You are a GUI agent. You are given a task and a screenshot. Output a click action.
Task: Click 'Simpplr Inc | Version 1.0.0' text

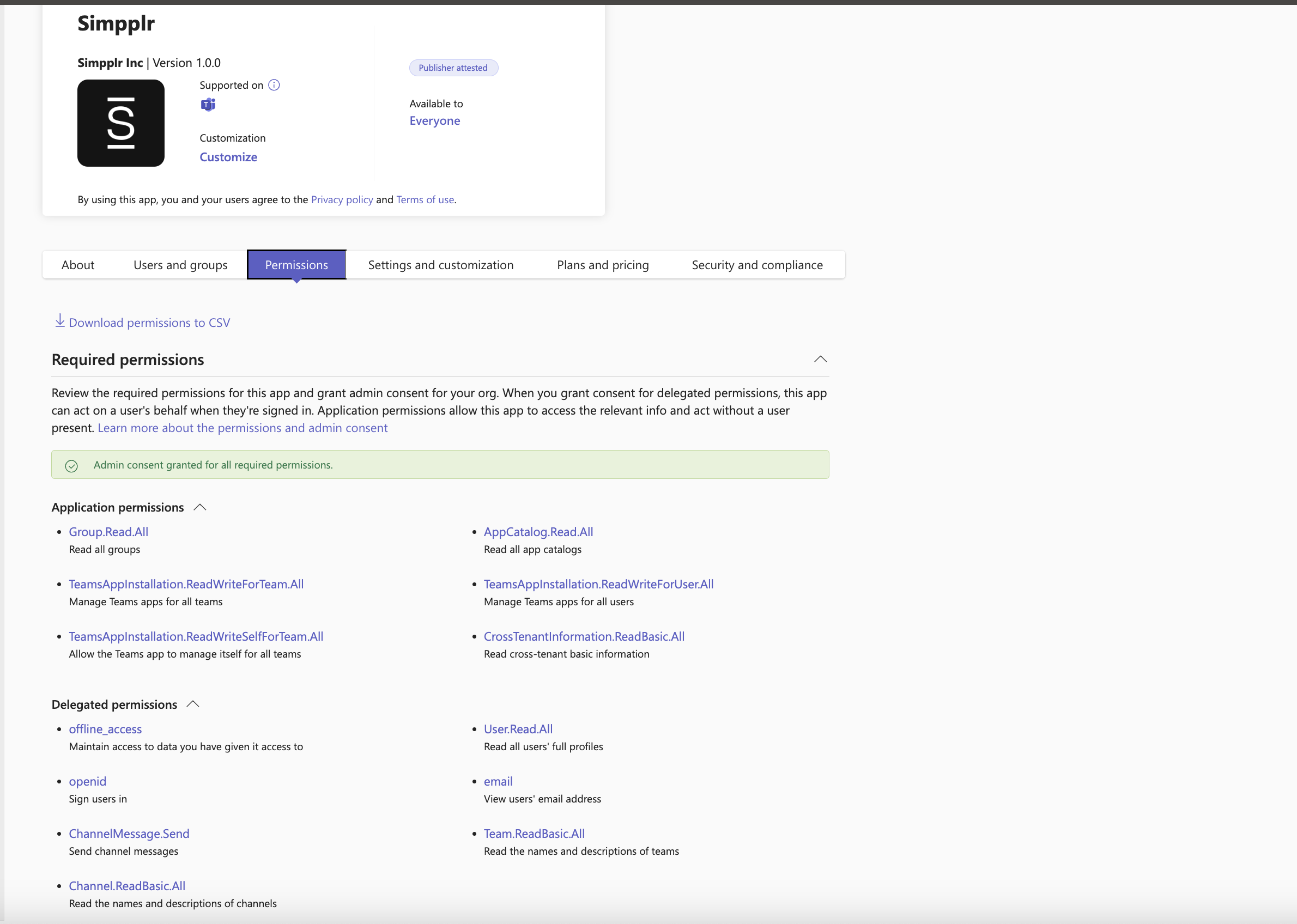point(149,63)
